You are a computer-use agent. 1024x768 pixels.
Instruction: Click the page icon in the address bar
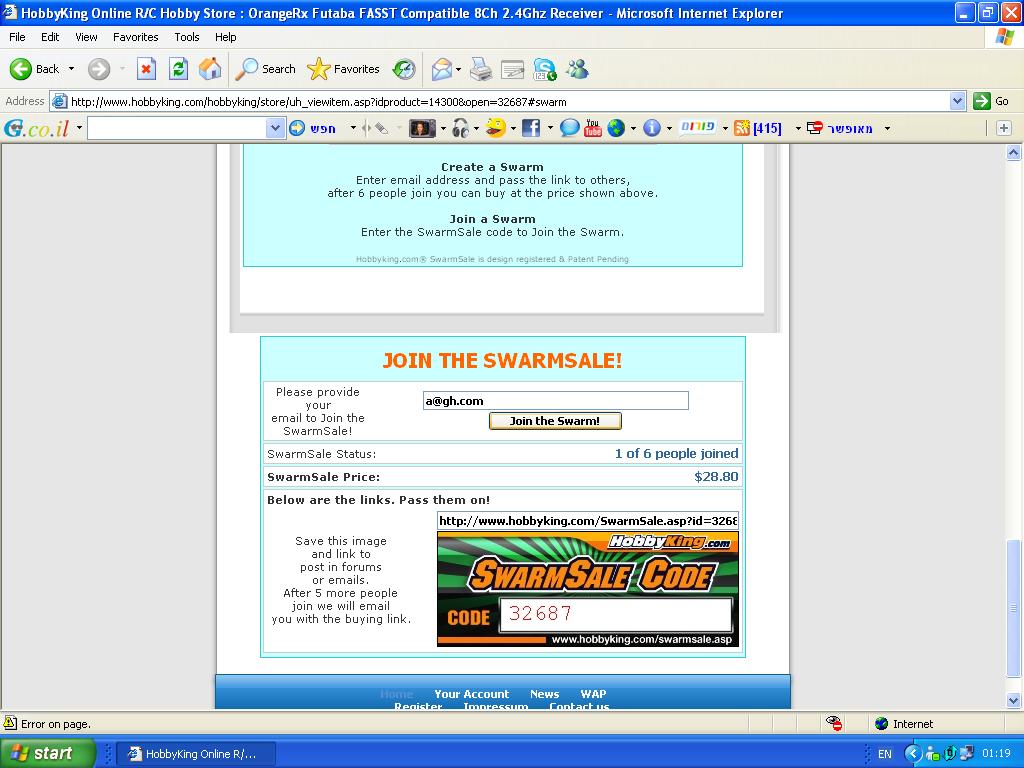pyautogui.click(x=59, y=101)
